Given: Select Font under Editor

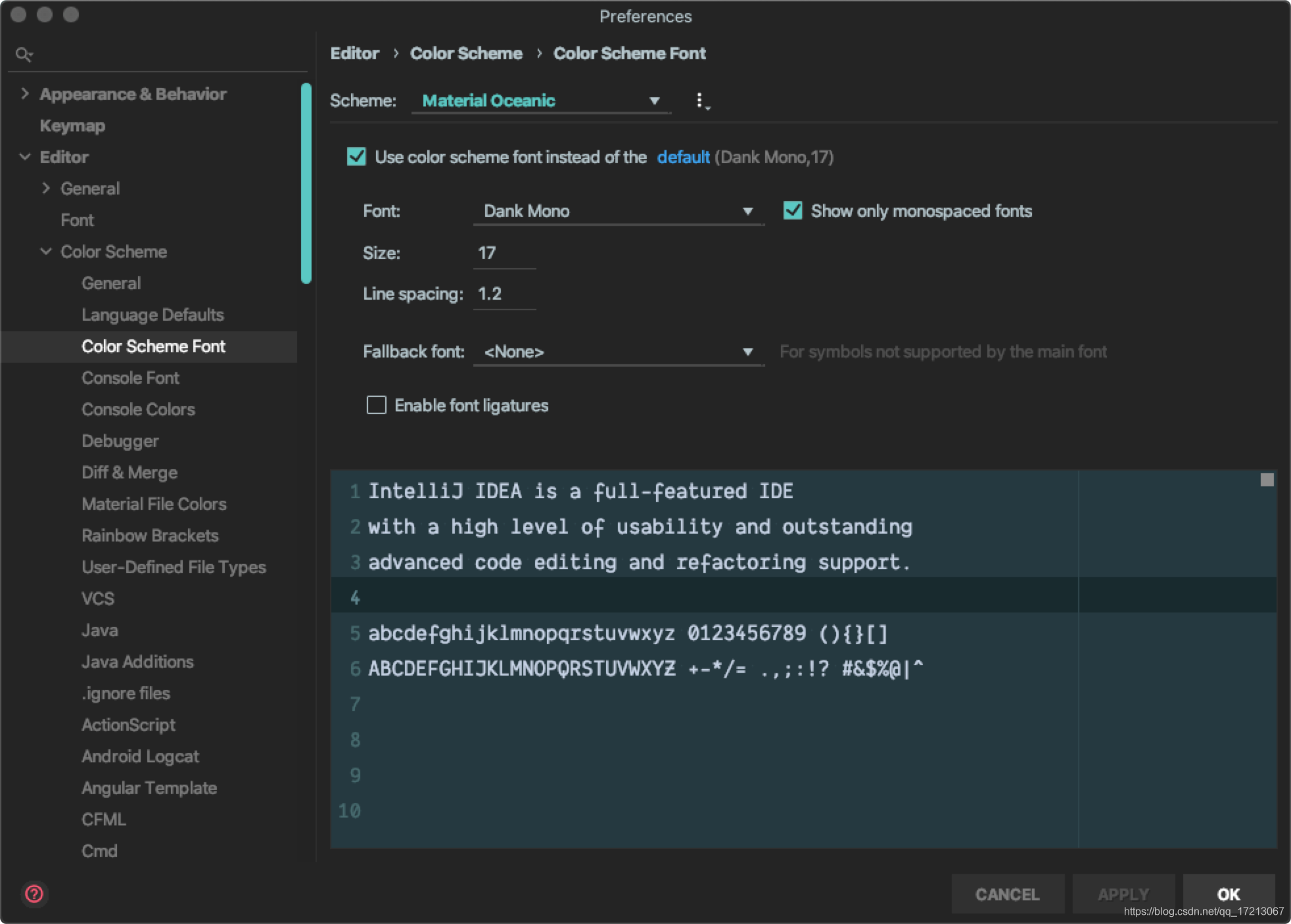Looking at the screenshot, I should point(77,220).
